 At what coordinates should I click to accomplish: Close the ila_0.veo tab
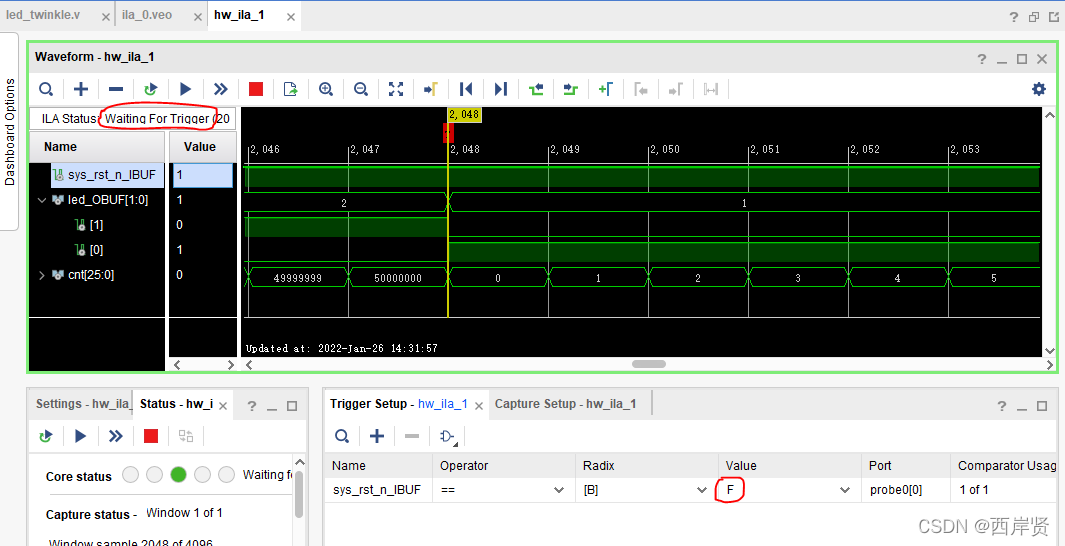200,18
